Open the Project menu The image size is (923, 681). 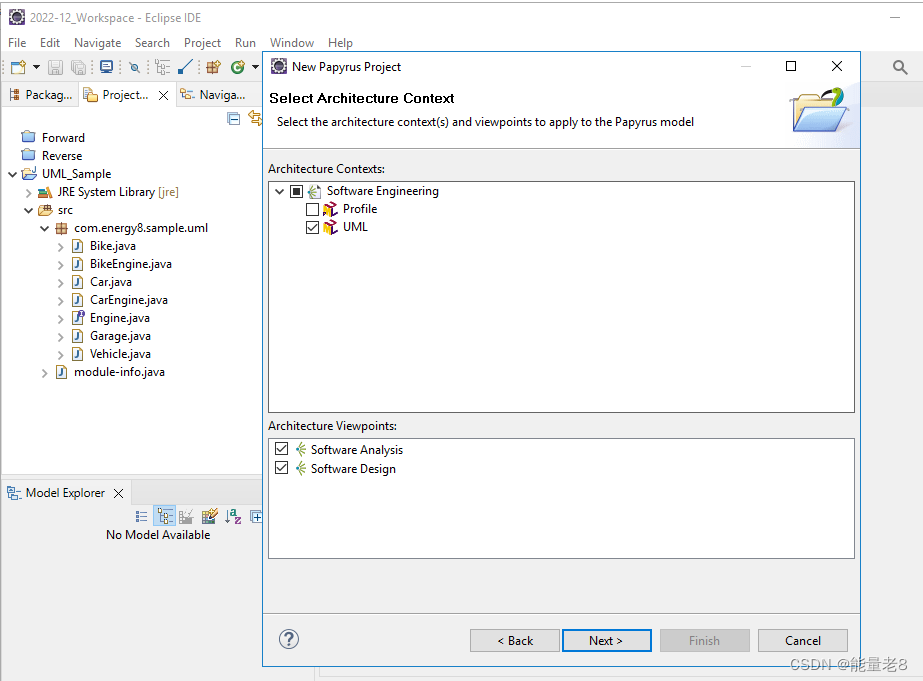202,42
